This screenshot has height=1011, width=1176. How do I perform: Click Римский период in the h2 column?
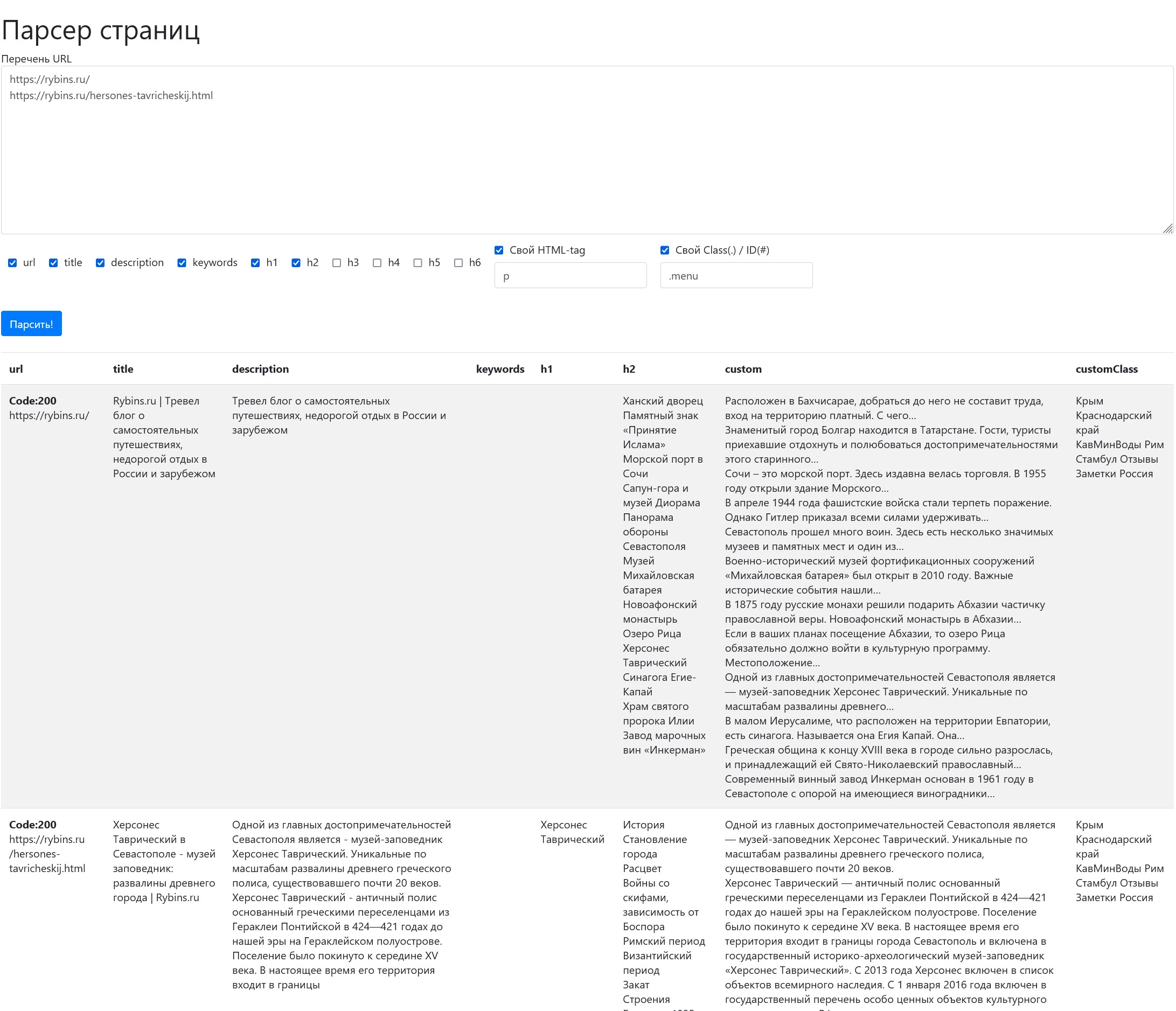pos(664,940)
